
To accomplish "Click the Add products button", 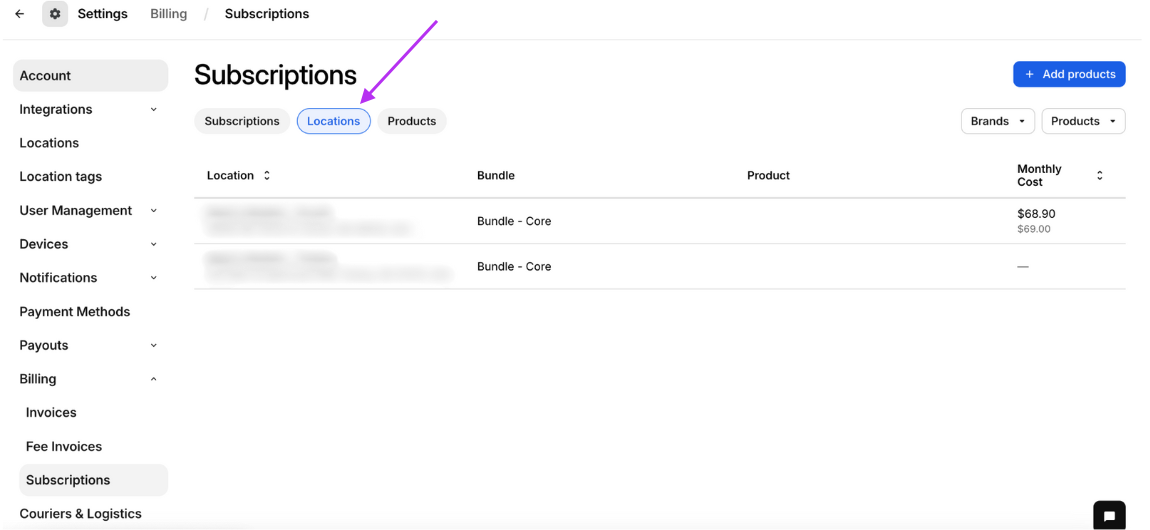I will coord(1069,74).
